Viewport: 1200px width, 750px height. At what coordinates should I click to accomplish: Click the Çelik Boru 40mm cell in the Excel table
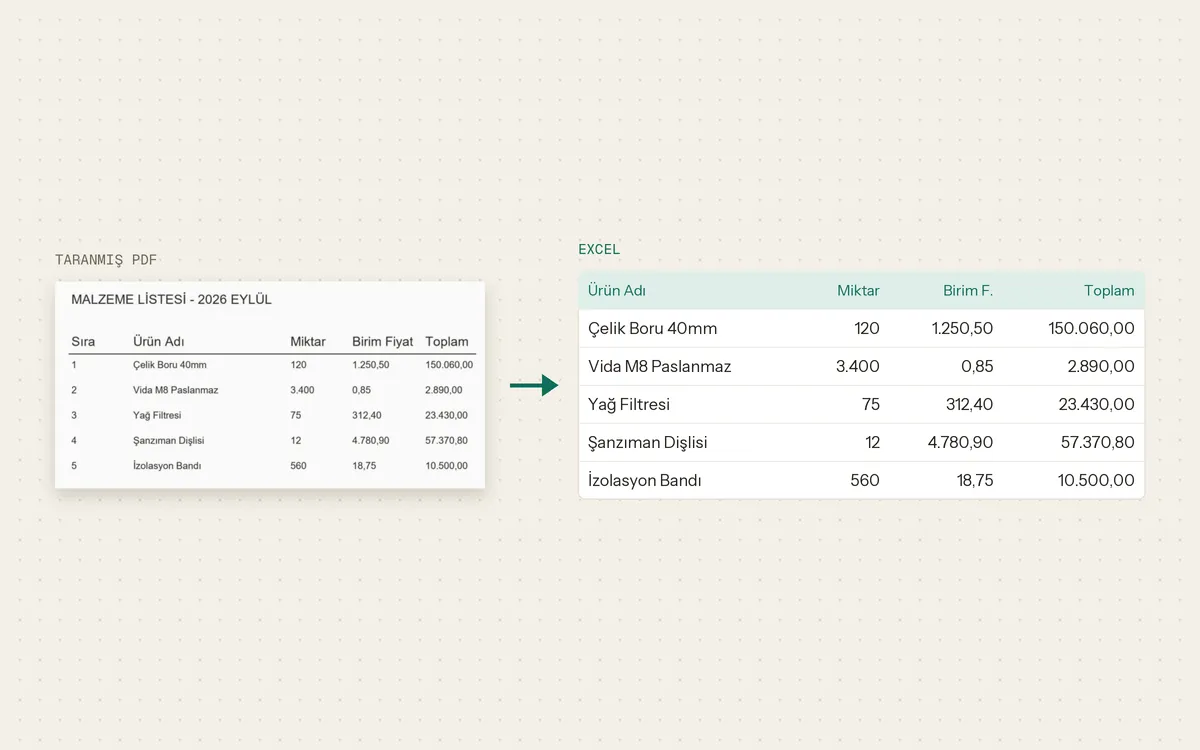(653, 328)
